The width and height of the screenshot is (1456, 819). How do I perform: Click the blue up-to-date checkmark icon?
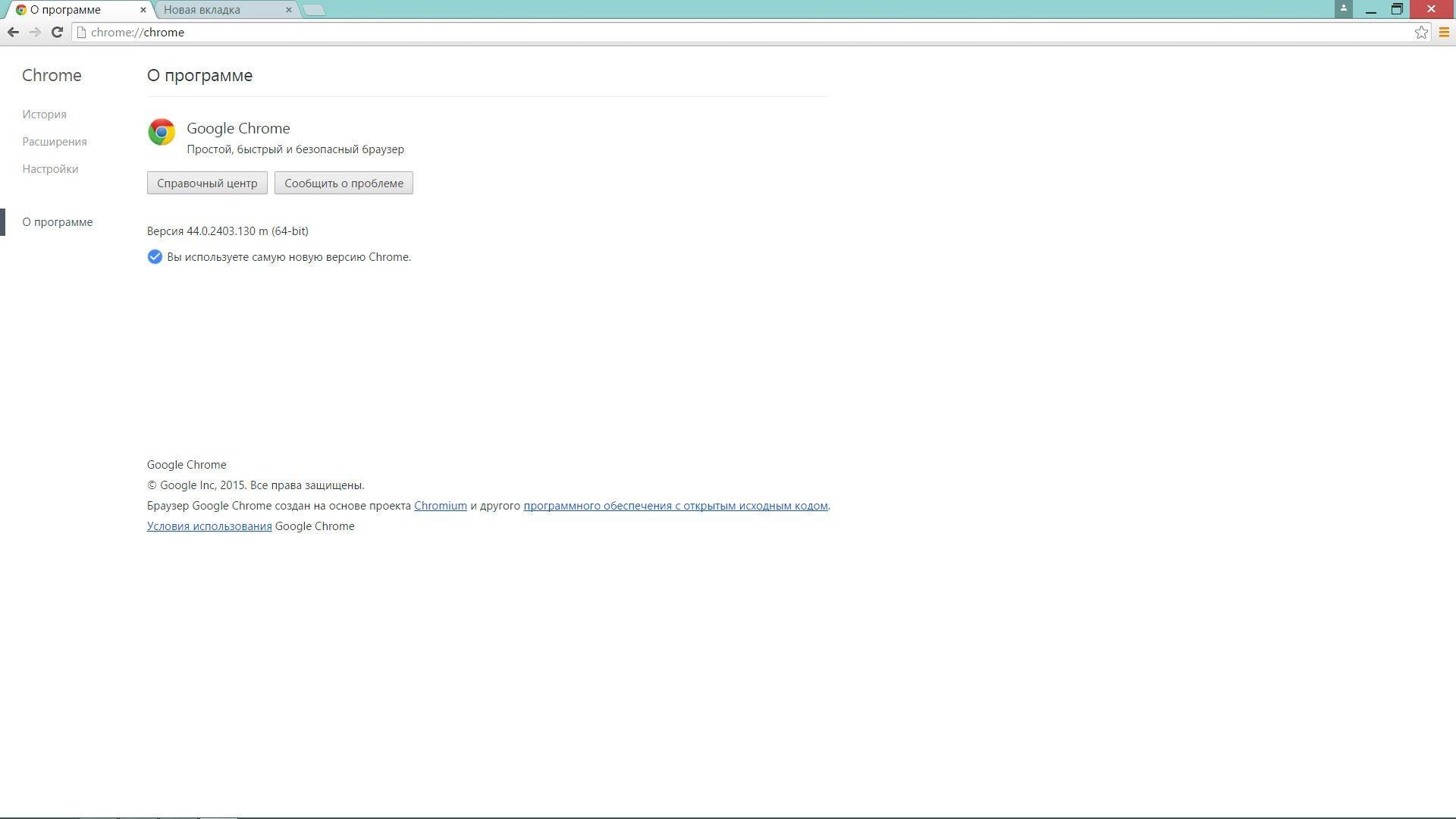click(x=155, y=257)
